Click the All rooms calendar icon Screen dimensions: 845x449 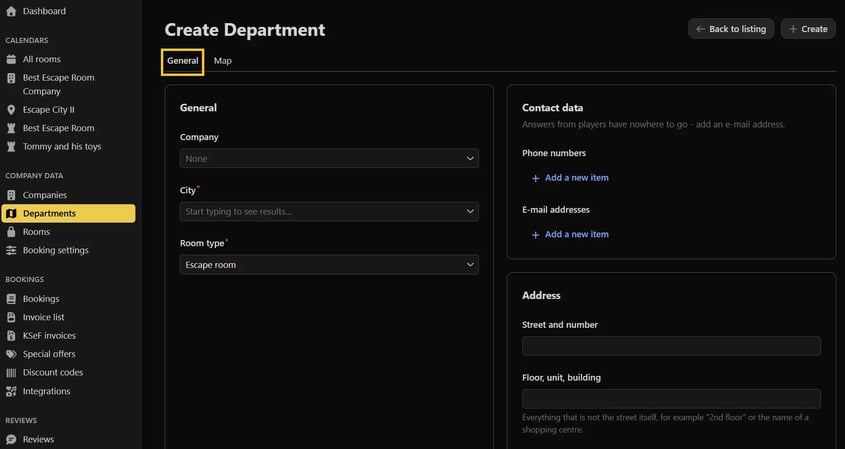11,59
